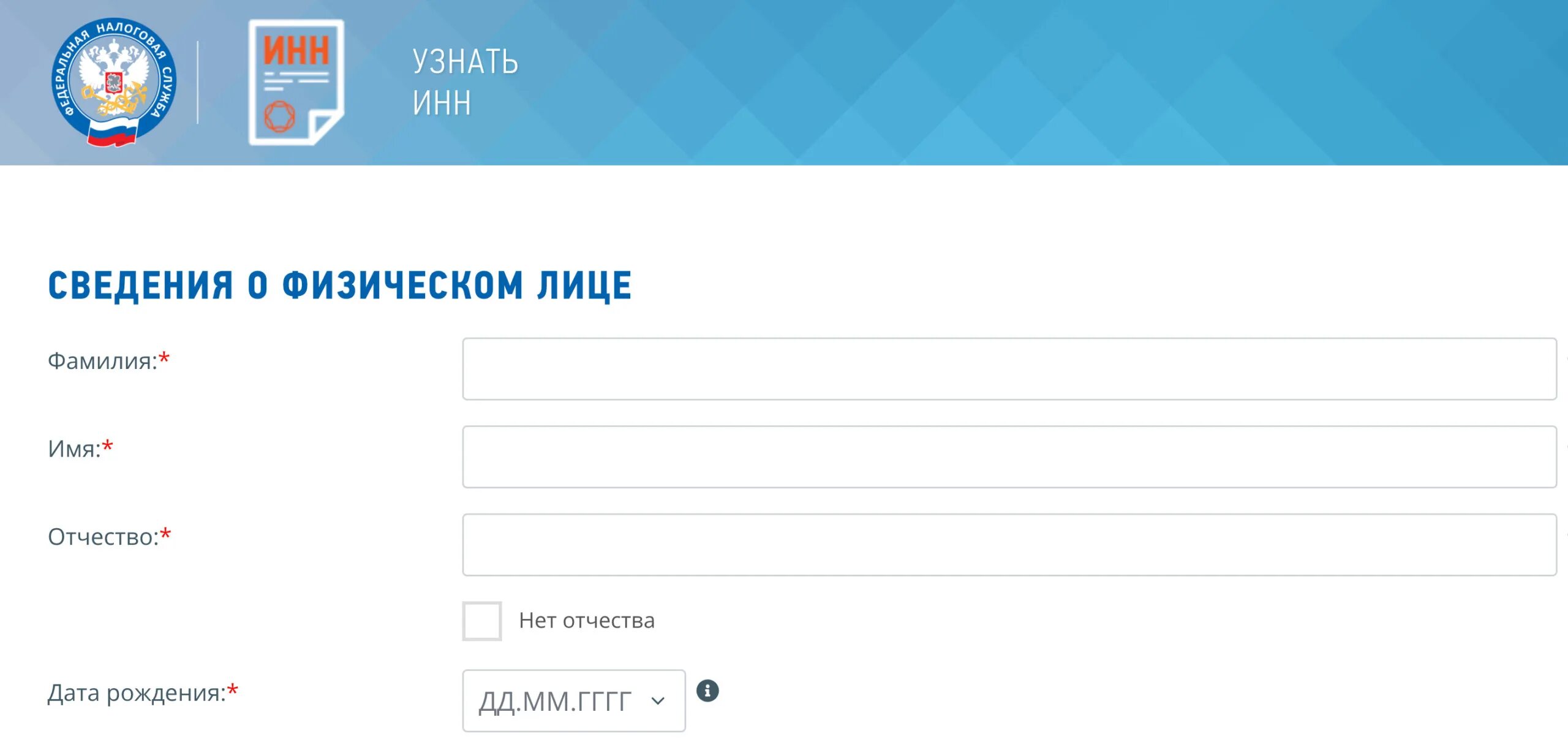Screen dimensions: 1568x739
Task: Click the orange ИНН lettering on document icon
Action: [x=296, y=50]
